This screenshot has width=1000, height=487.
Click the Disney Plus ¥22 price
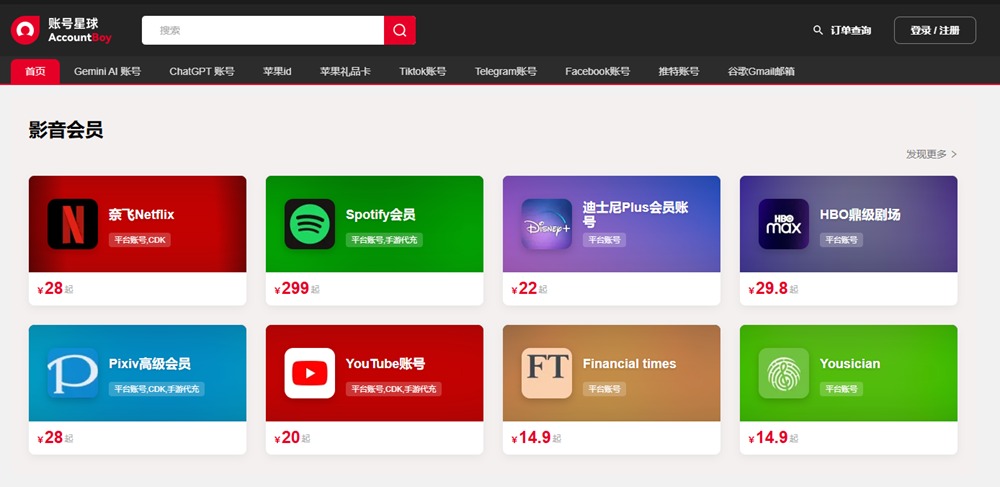[524, 289]
